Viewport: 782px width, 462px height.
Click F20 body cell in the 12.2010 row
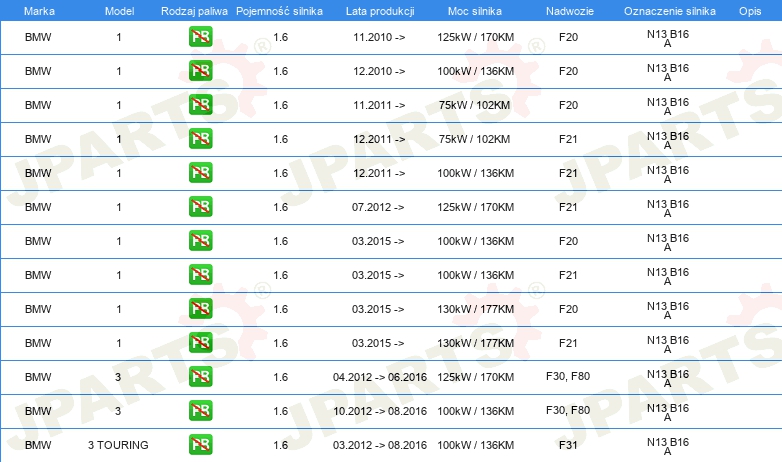569,71
